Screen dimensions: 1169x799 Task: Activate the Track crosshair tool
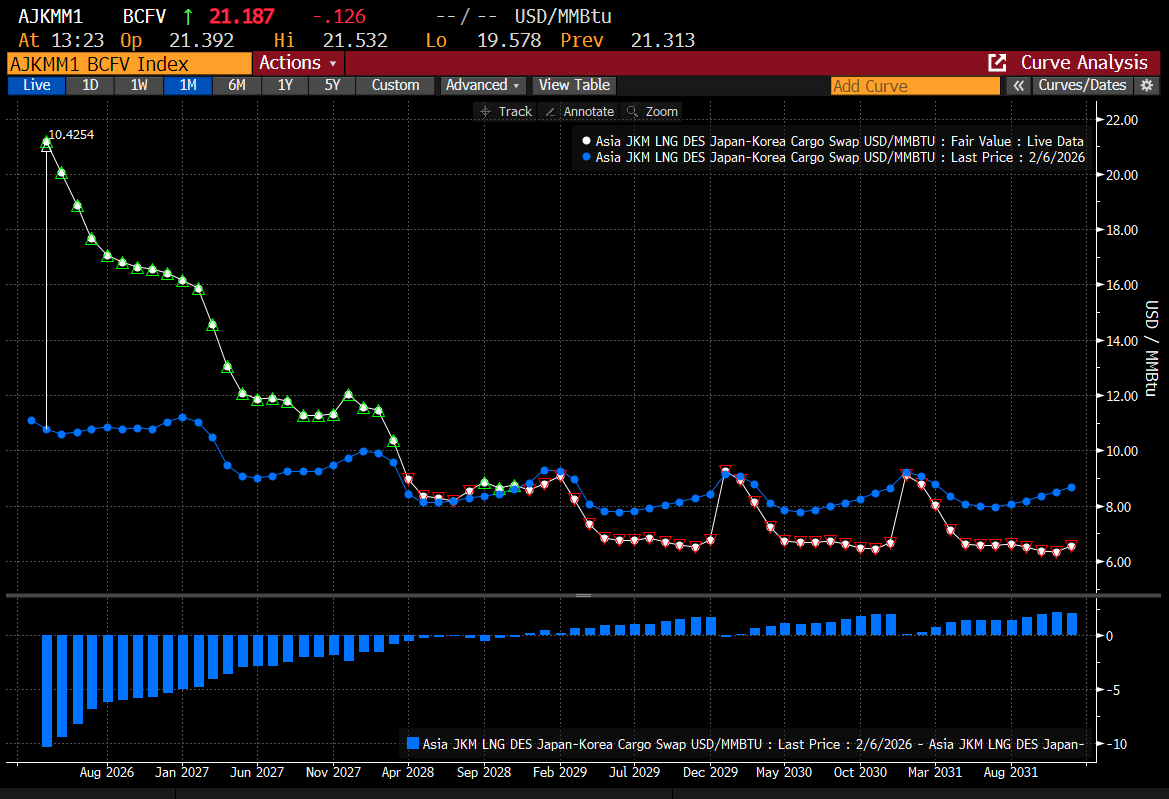pos(505,111)
